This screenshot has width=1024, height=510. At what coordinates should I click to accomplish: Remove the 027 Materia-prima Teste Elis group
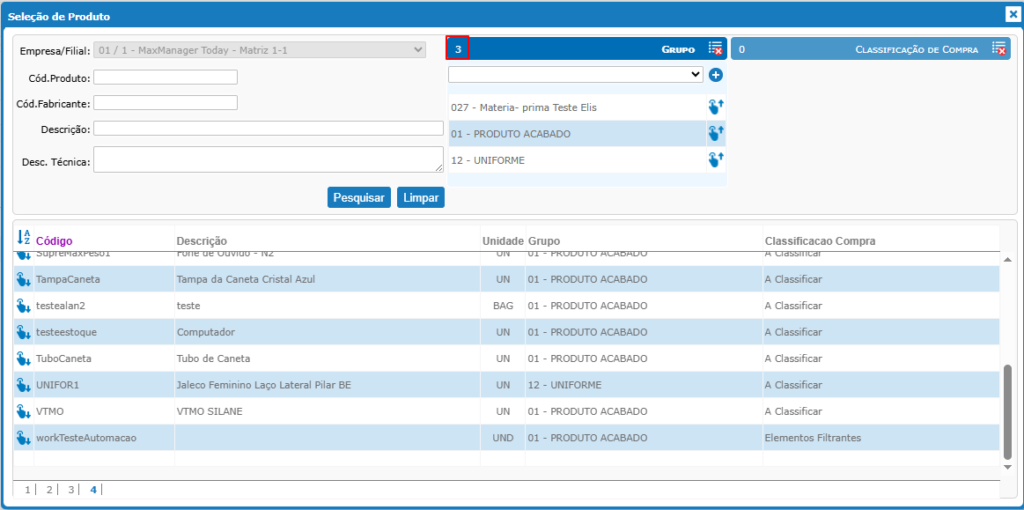pyautogui.click(x=715, y=107)
